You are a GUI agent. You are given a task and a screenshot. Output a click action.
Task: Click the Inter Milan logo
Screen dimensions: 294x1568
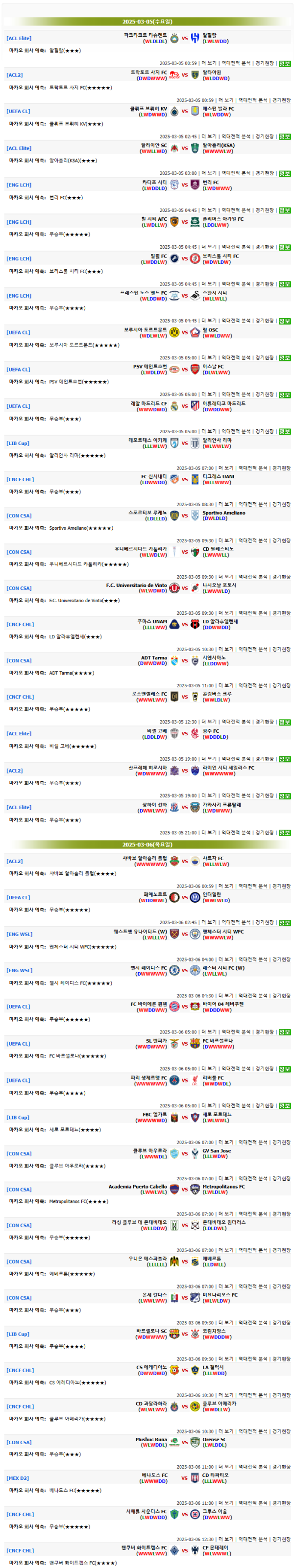coord(195,897)
